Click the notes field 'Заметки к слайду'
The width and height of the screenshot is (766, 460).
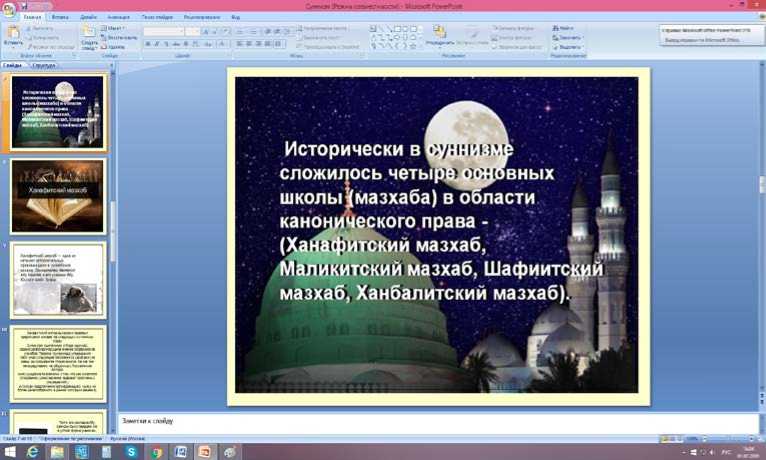tap(439, 423)
